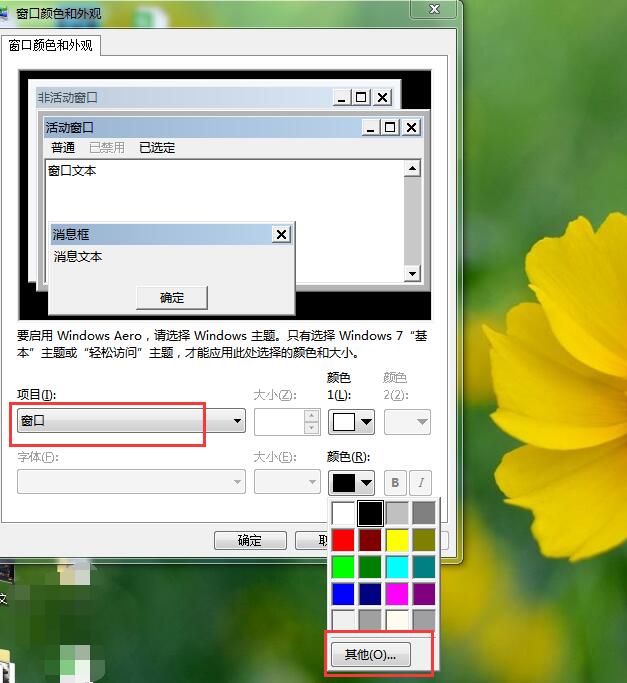Click the 已禁用 menu item in the preview
Screen dimensions: 627x683
(107, 148)
